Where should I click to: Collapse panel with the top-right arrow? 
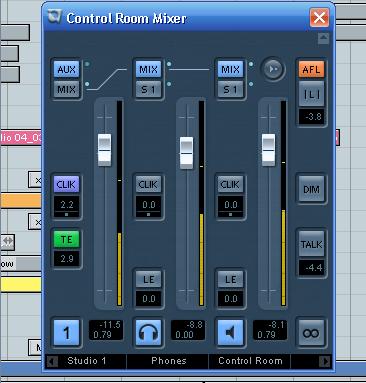(x=323, y=38)
